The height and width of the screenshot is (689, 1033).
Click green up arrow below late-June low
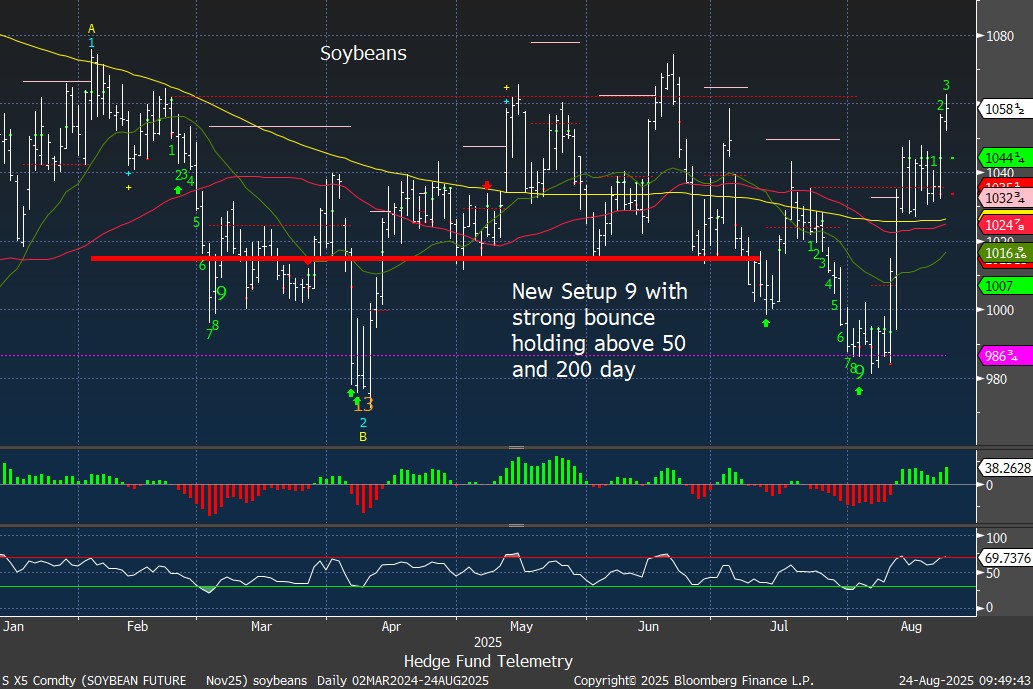[766, 322]
